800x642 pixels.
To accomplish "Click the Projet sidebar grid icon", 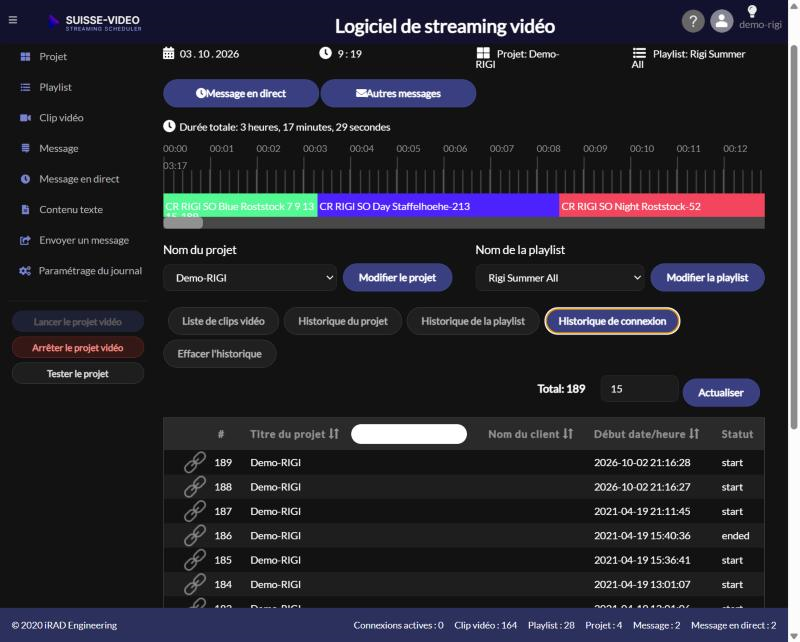I will 25,57.
